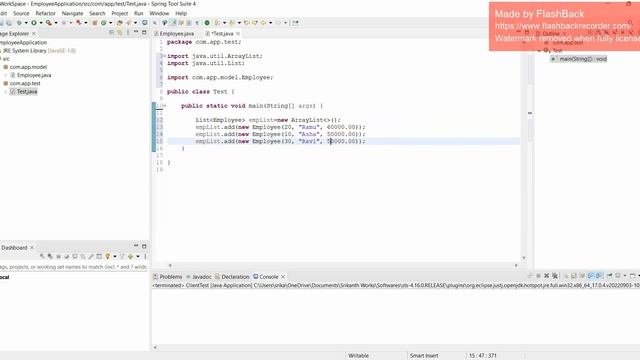Open the External Tools dropdown arrow
Screen dimensions: 640x360
point(86,23)
